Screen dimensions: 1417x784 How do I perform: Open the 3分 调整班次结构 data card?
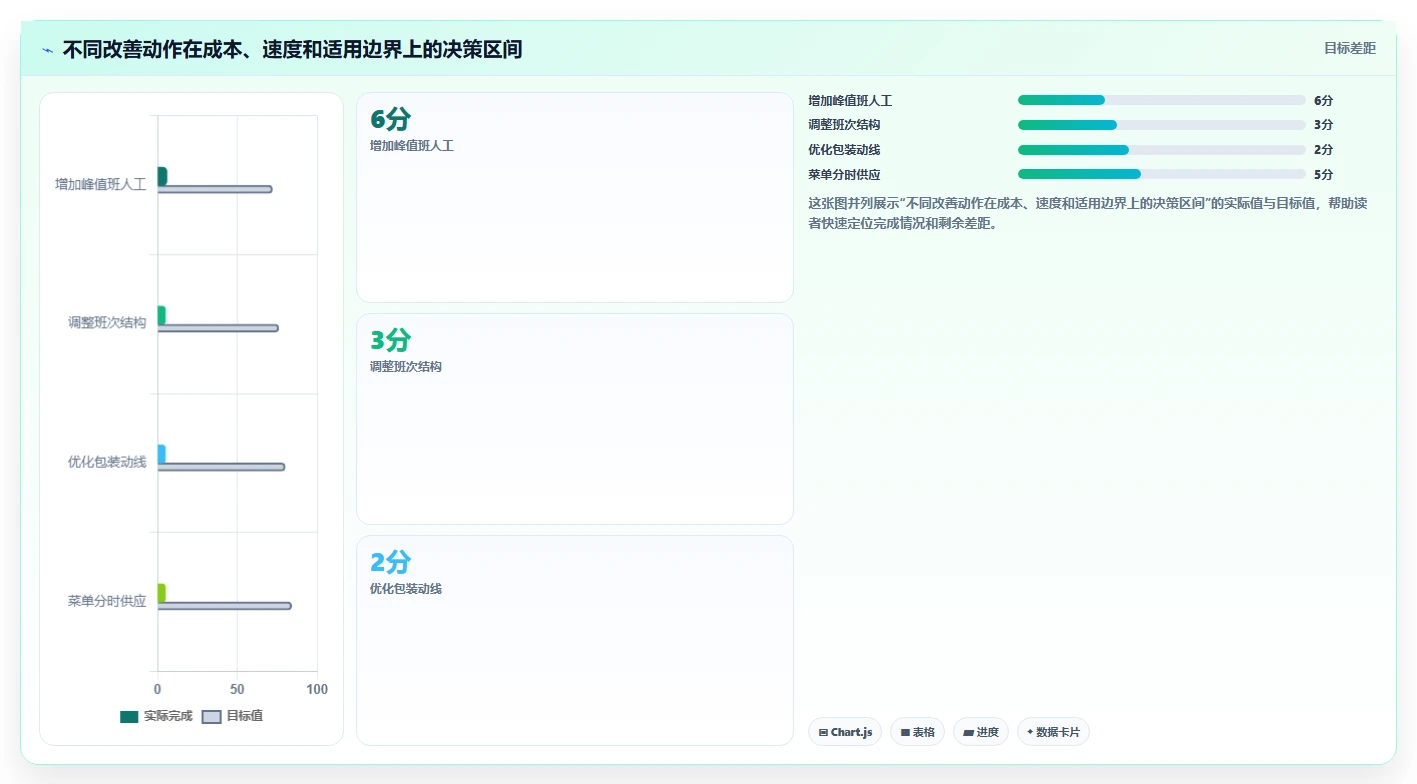[x=575, y=419]
